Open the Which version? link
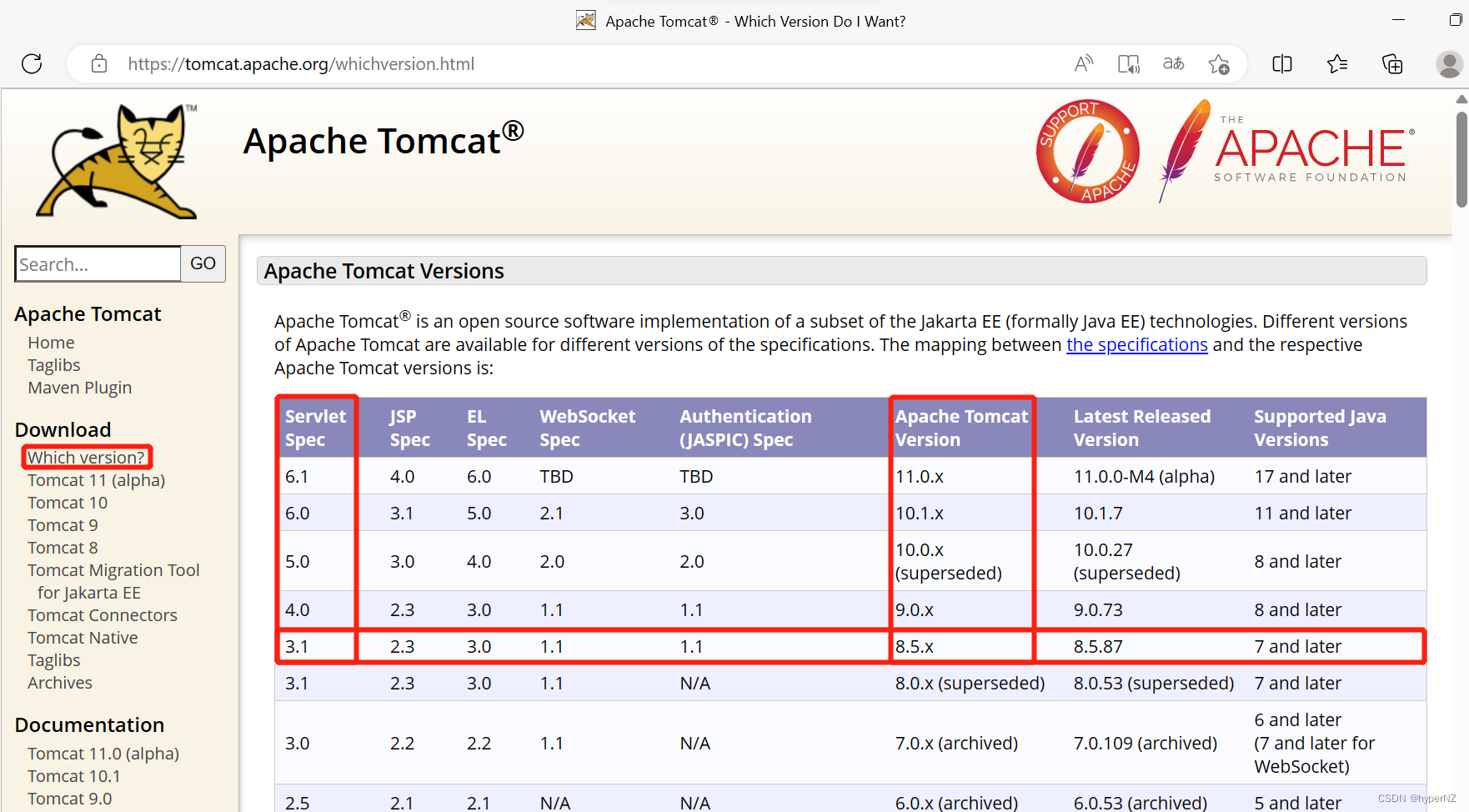This screenshot has width=1469, height=812. tap(86, 458)
